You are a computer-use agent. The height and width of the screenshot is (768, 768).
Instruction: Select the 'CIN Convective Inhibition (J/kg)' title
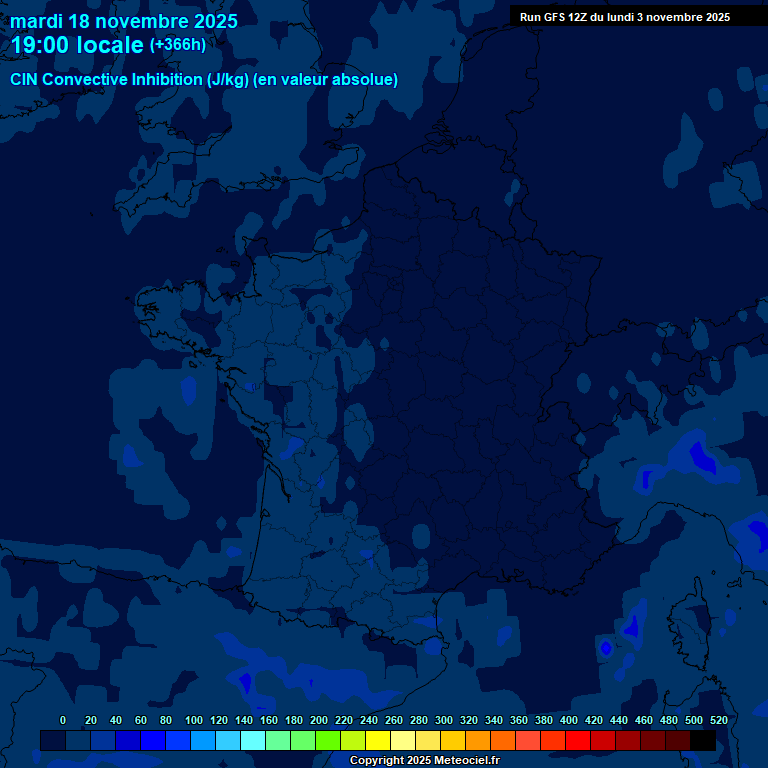tap(129, 79)
